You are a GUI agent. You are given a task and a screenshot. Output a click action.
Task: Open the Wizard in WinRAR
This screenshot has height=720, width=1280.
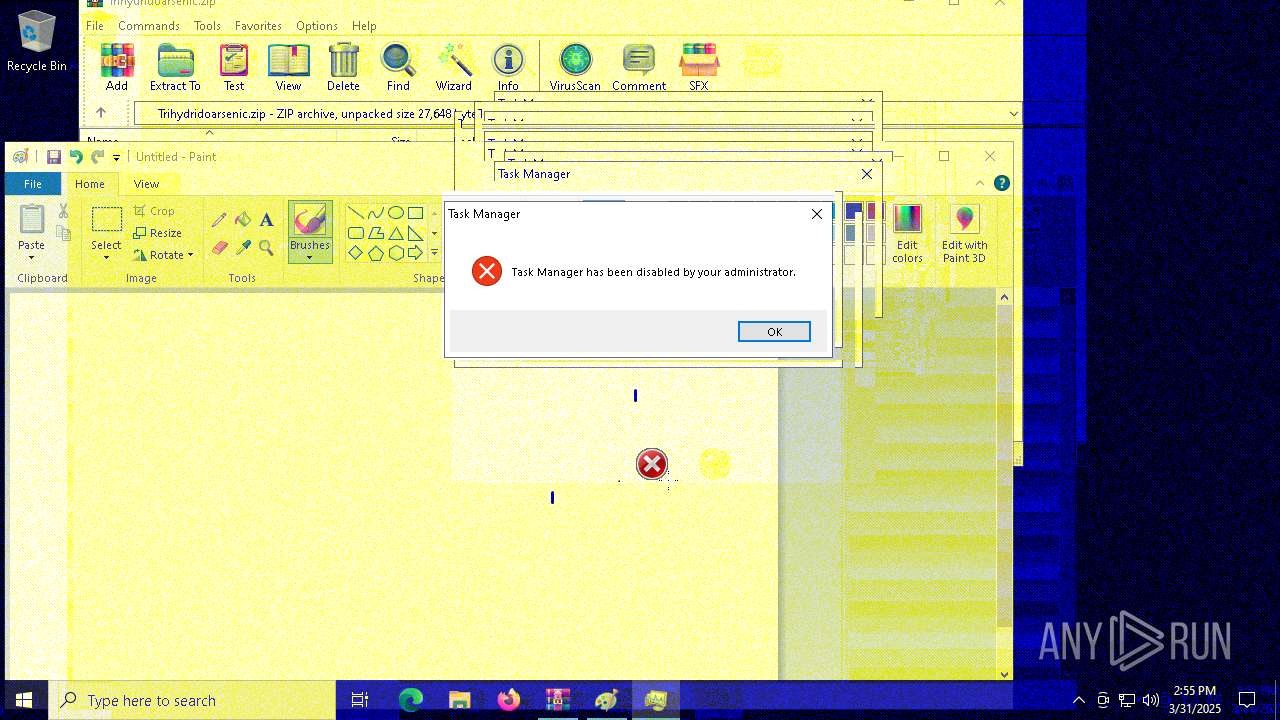[453, 67]
